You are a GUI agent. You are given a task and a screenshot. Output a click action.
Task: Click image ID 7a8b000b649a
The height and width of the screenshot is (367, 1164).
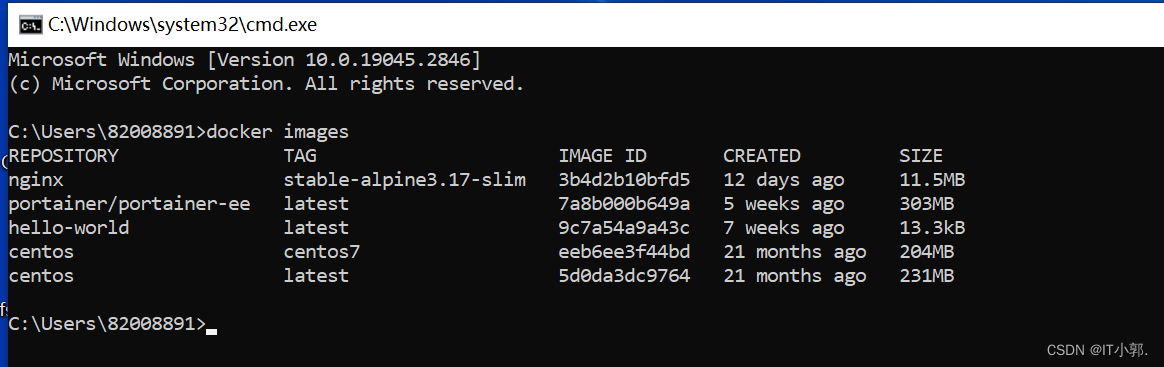pyautogui.click(x=624, y=204)
